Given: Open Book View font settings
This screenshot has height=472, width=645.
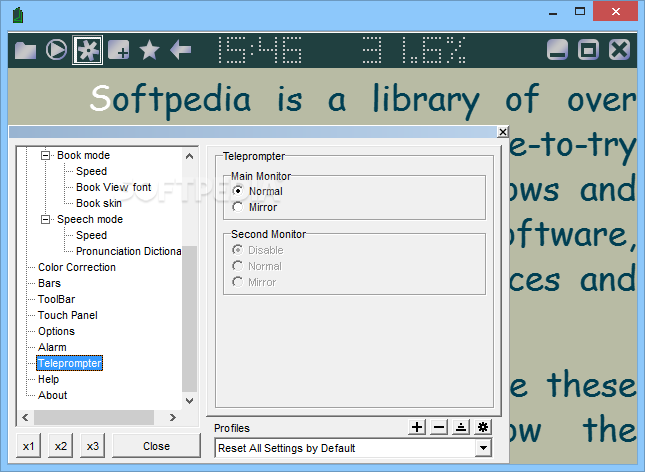Looking at the screenshot, I should click(114, 187).
